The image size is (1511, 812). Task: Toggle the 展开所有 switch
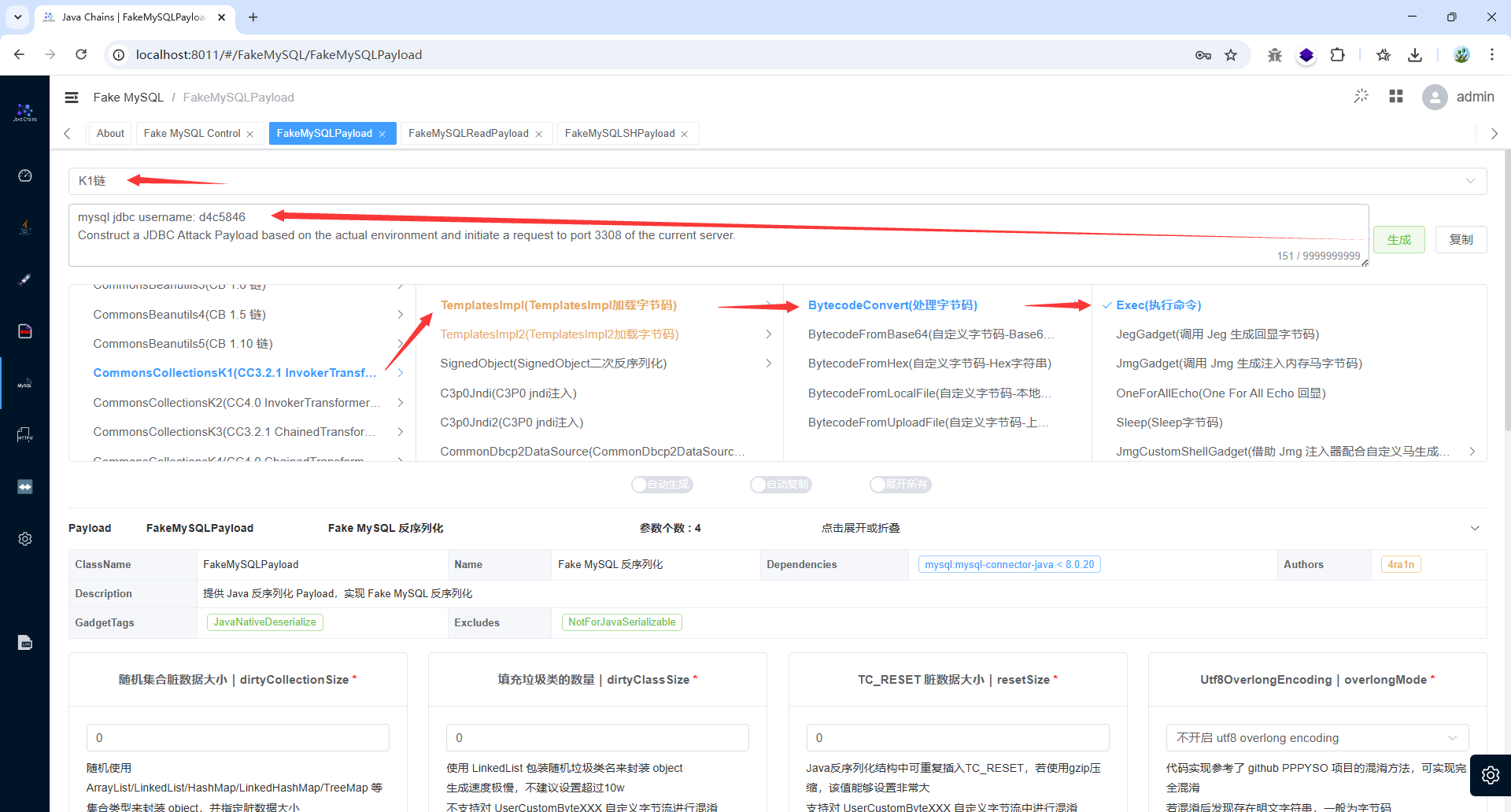(x=901, y=485)
